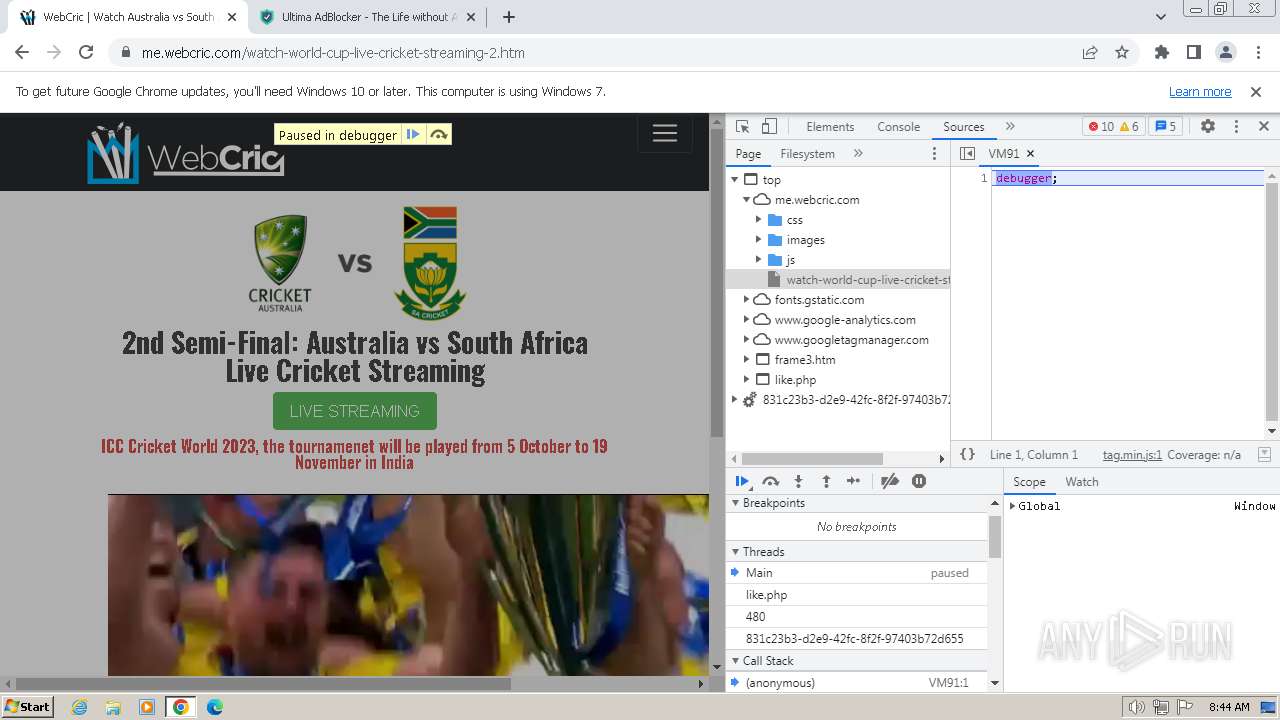Step over next function call

click(771, 482)
